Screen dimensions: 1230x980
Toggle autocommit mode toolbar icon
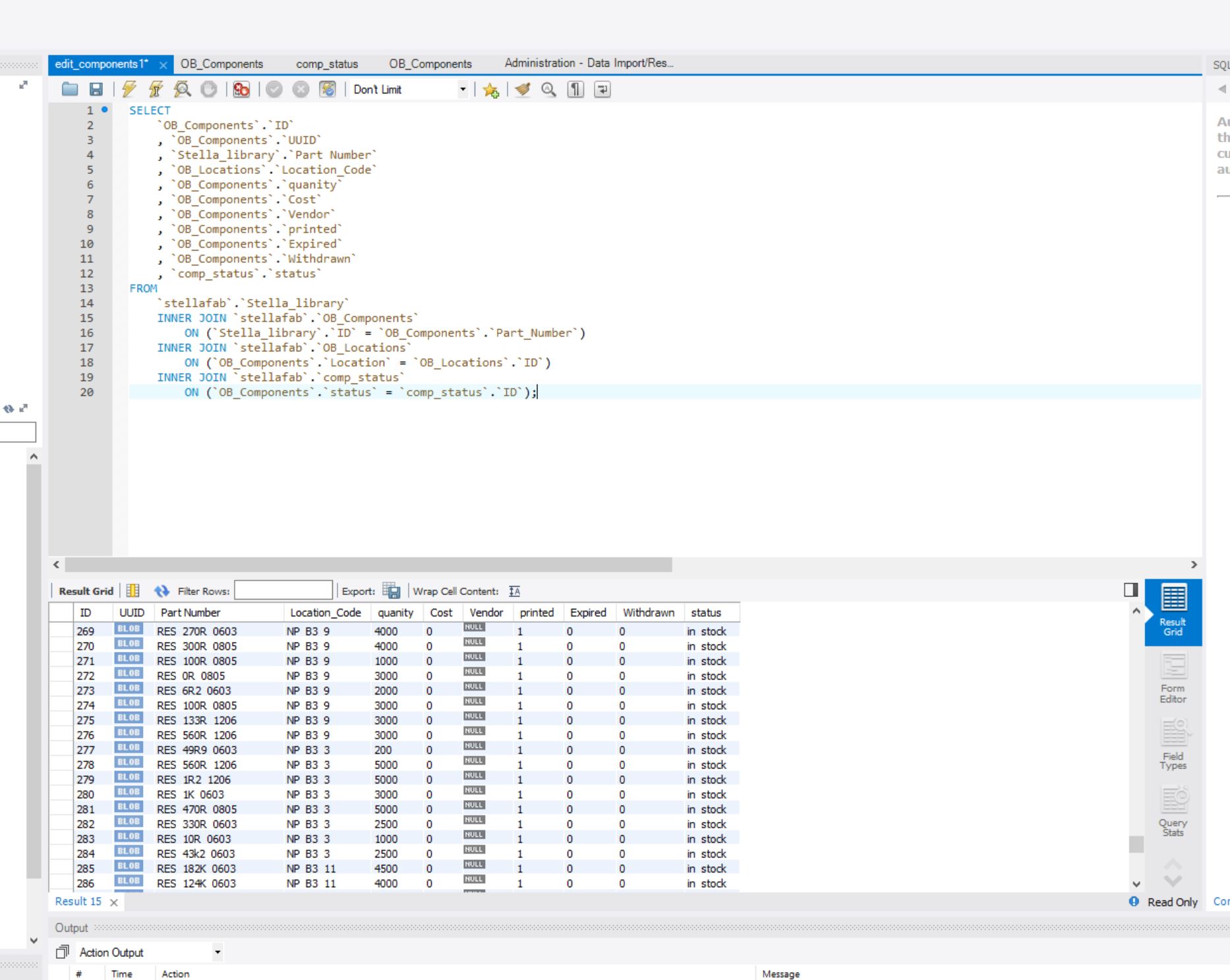pyautogui.click(x=327, y=90)
